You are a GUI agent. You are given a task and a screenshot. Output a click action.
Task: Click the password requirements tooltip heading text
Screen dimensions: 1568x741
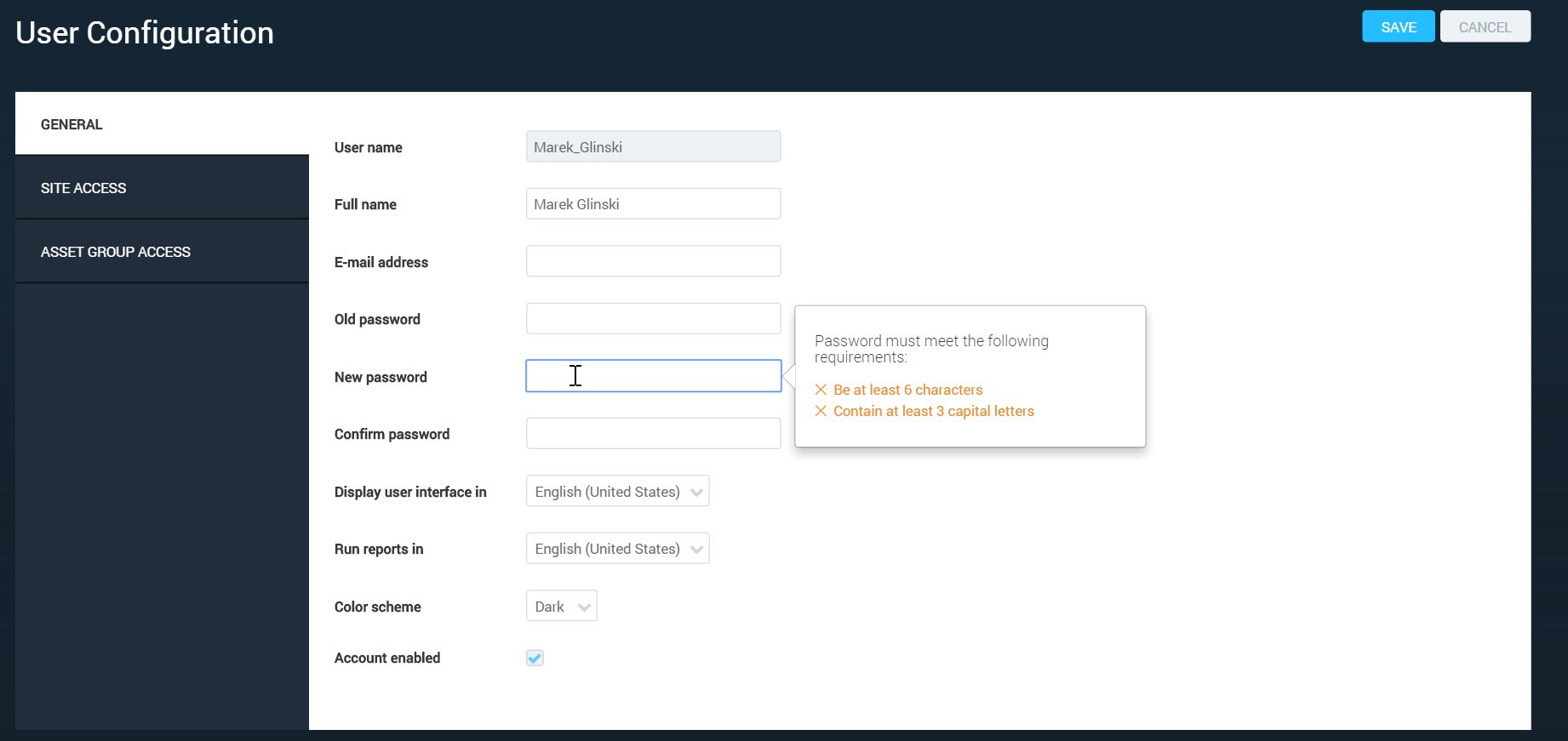(931, 349)
